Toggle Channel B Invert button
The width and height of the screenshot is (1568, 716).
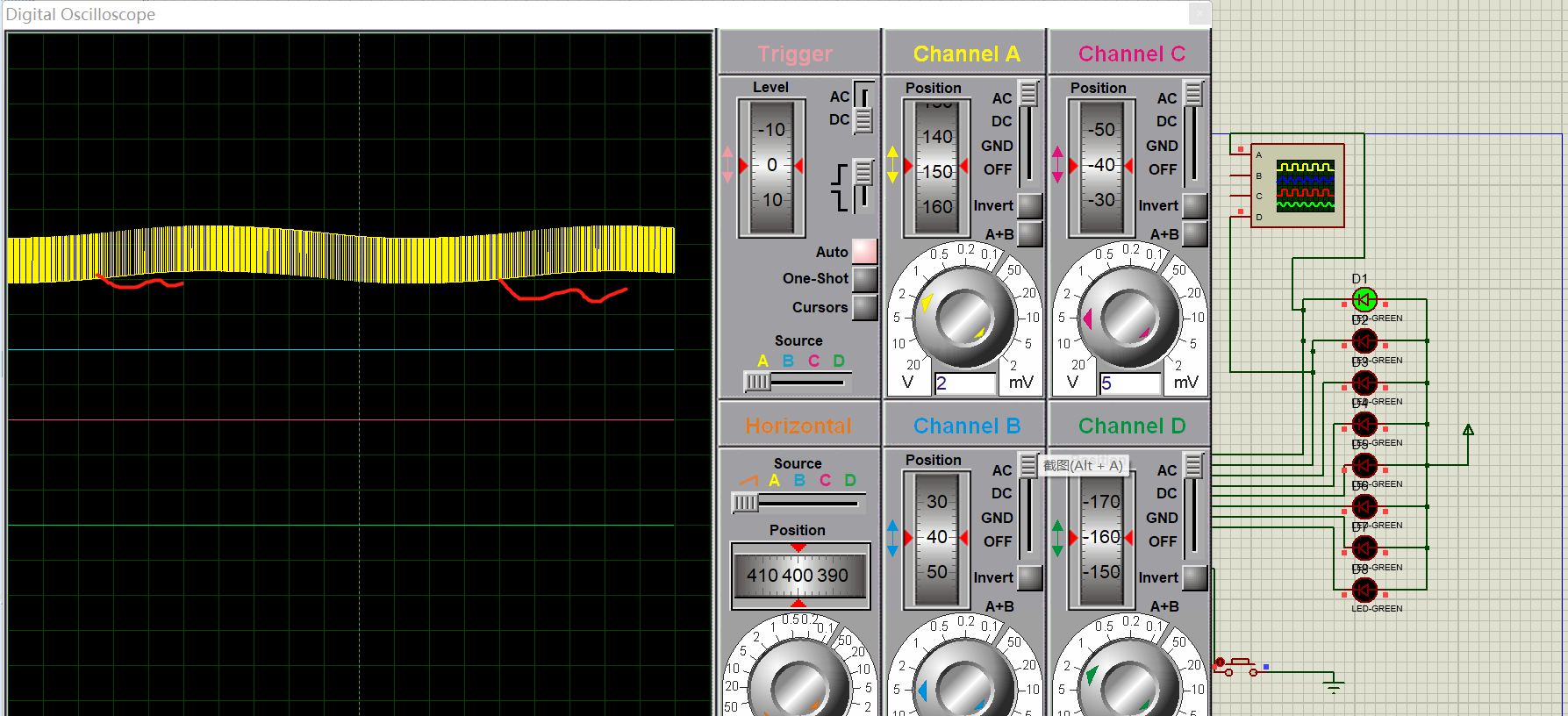[x=1030, y=577]
